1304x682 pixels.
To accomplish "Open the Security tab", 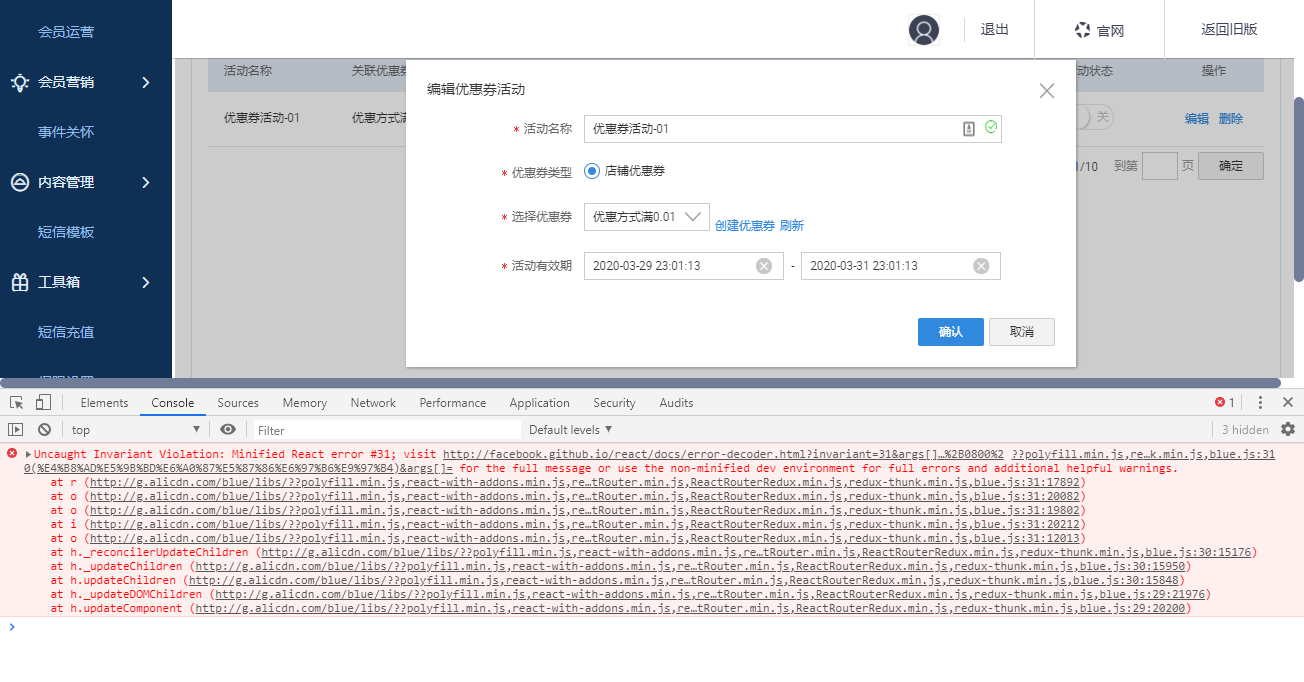I will point(614,402).
